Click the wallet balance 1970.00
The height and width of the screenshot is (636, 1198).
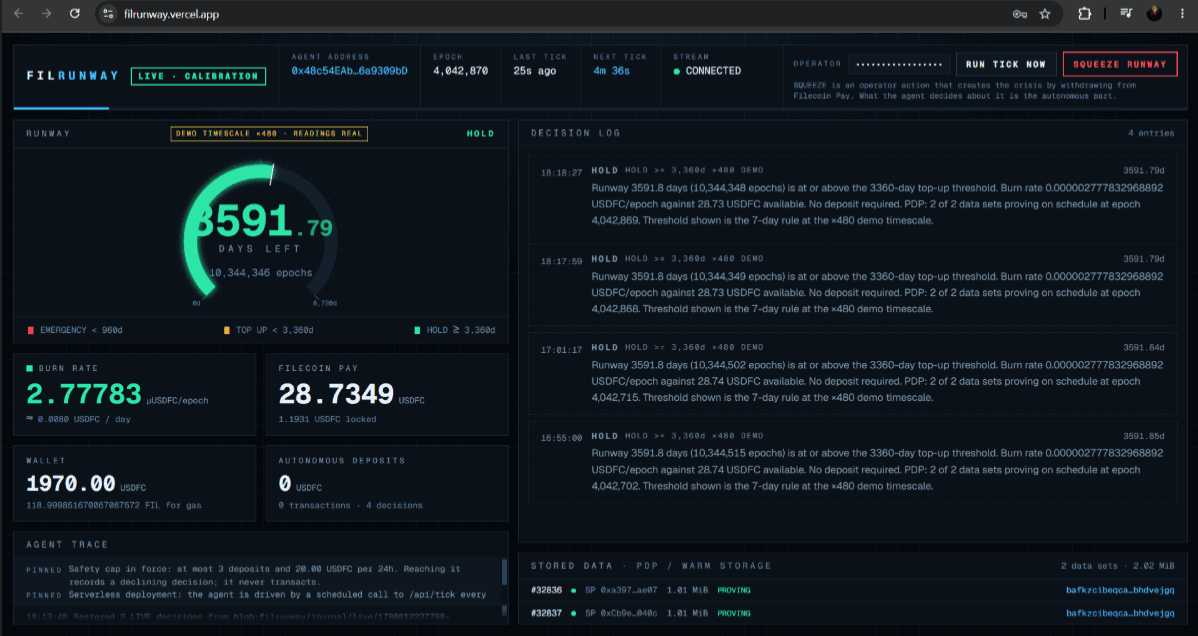coord(71,484)
